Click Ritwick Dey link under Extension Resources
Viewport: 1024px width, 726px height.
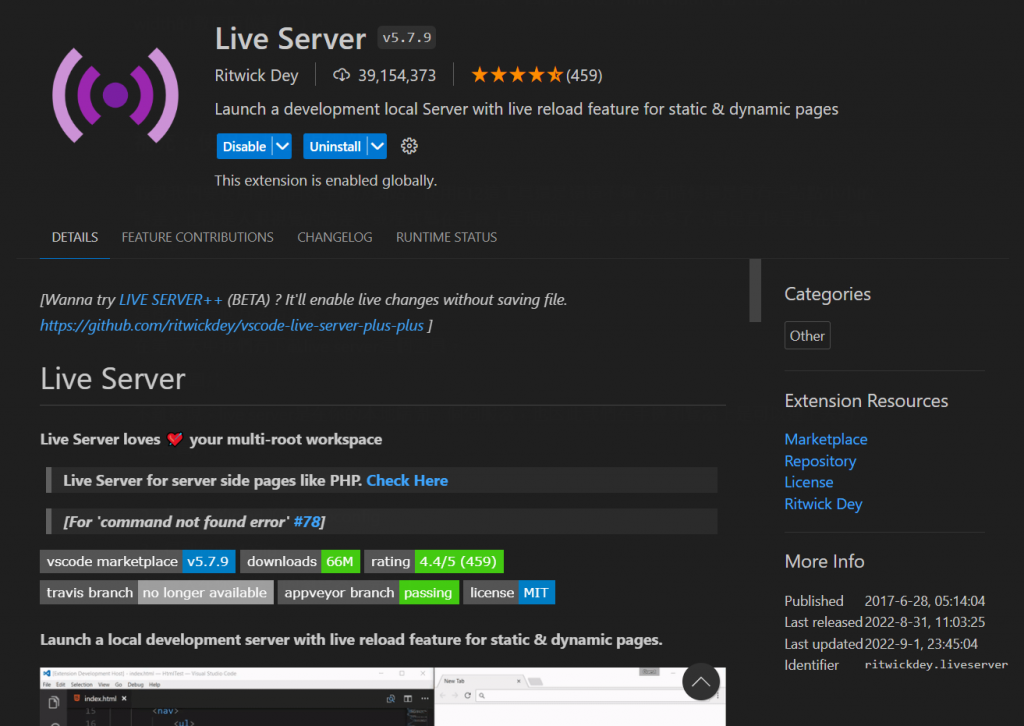pos(823,504)
